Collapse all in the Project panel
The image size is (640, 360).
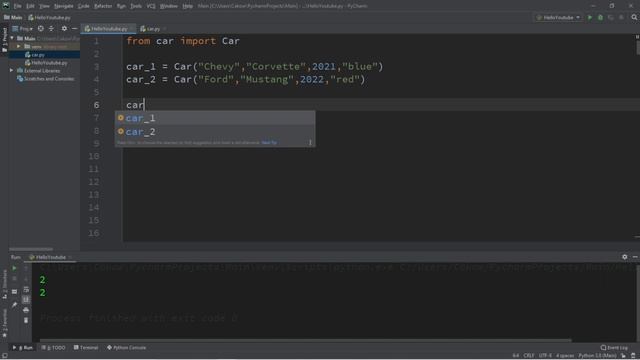[51, 29]
